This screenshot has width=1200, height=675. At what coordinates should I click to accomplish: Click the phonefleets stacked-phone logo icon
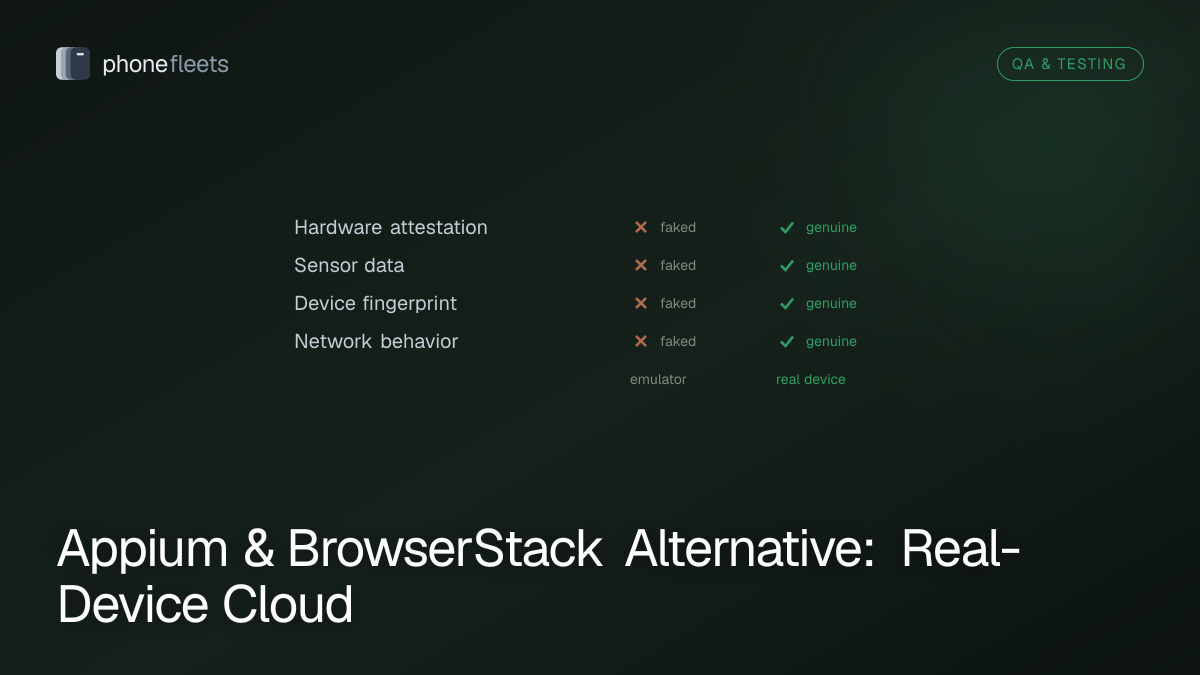73,64
